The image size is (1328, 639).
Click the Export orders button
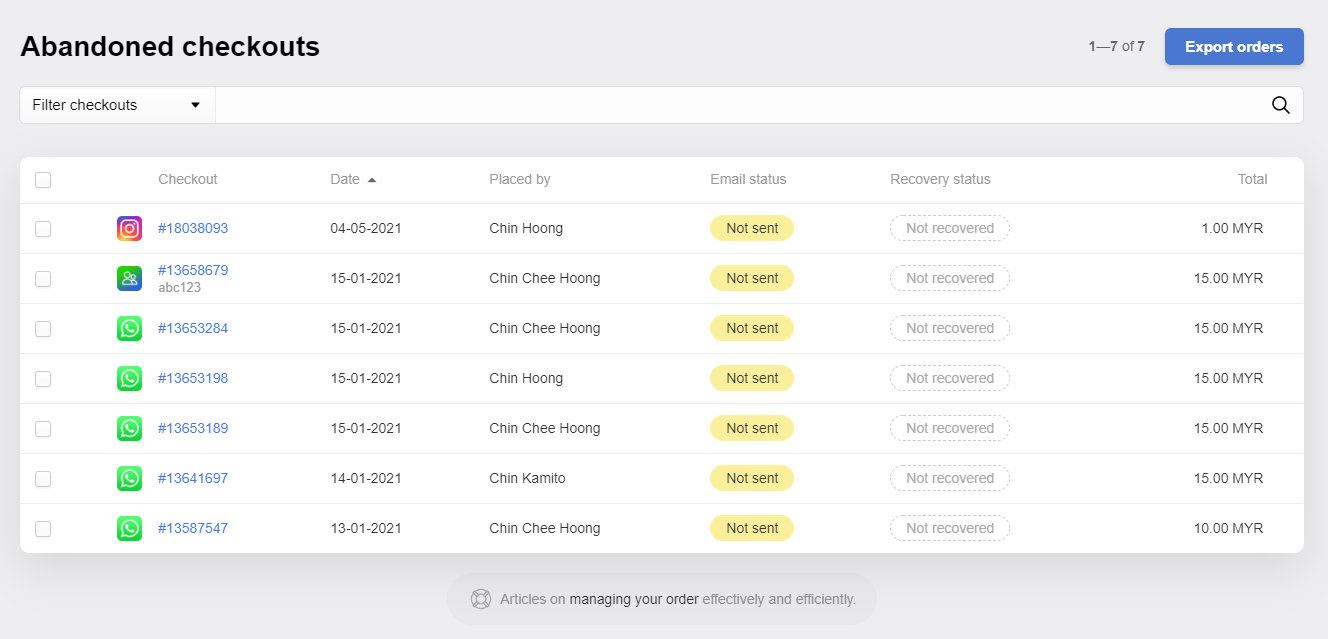1234,47
